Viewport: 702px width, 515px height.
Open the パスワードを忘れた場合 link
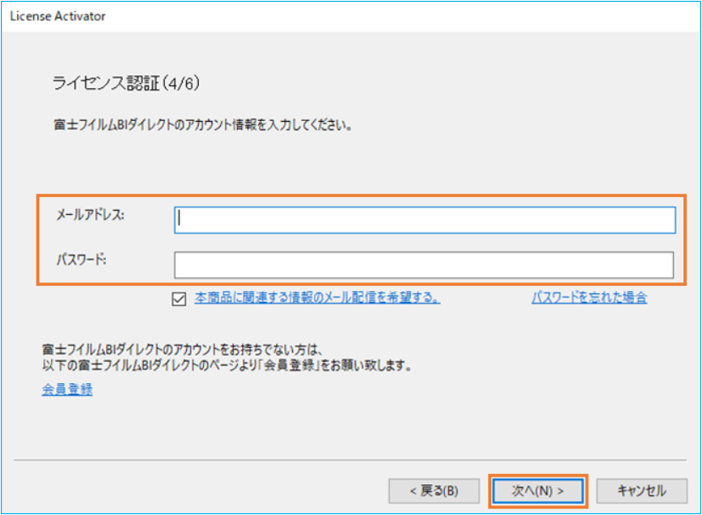coord(589,298)
